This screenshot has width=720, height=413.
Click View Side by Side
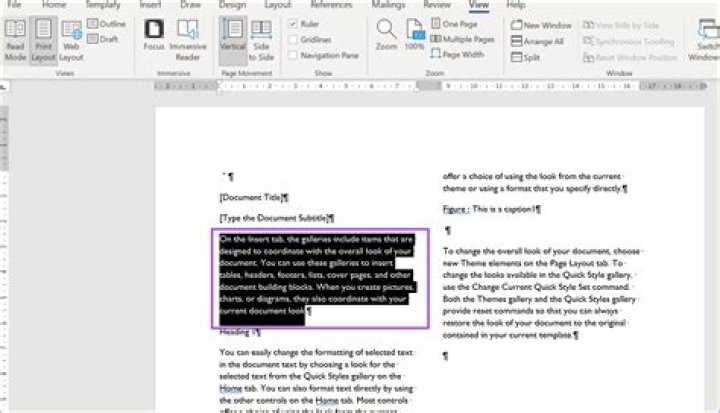click(x=621, y=25)
